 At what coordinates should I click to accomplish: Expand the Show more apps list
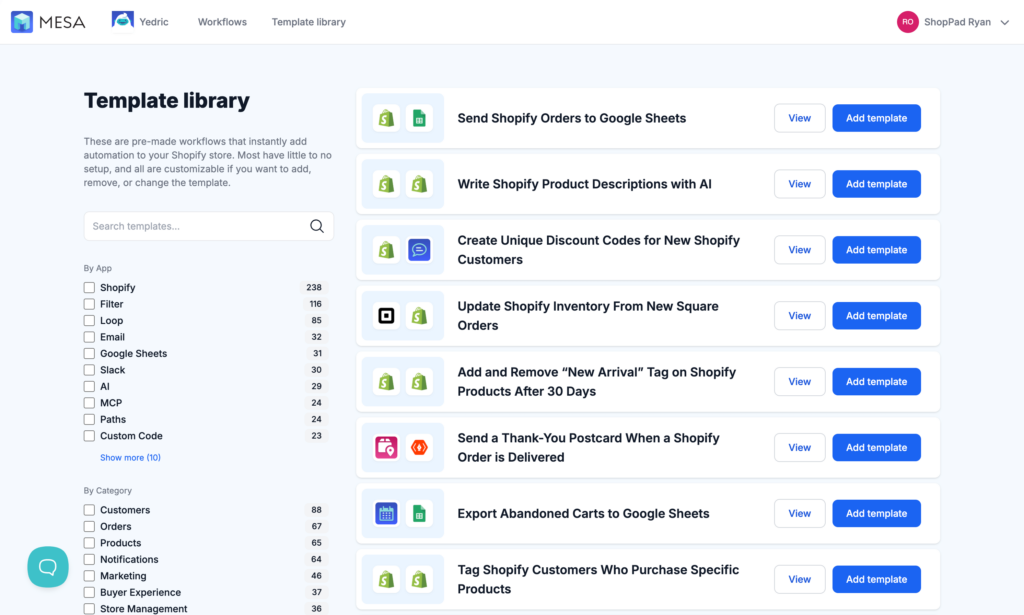pos(128,457)
